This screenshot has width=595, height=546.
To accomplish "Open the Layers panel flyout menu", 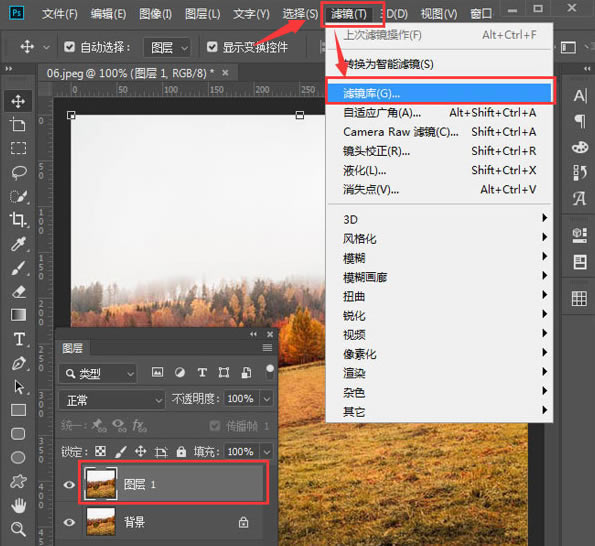I will [267, 348].
